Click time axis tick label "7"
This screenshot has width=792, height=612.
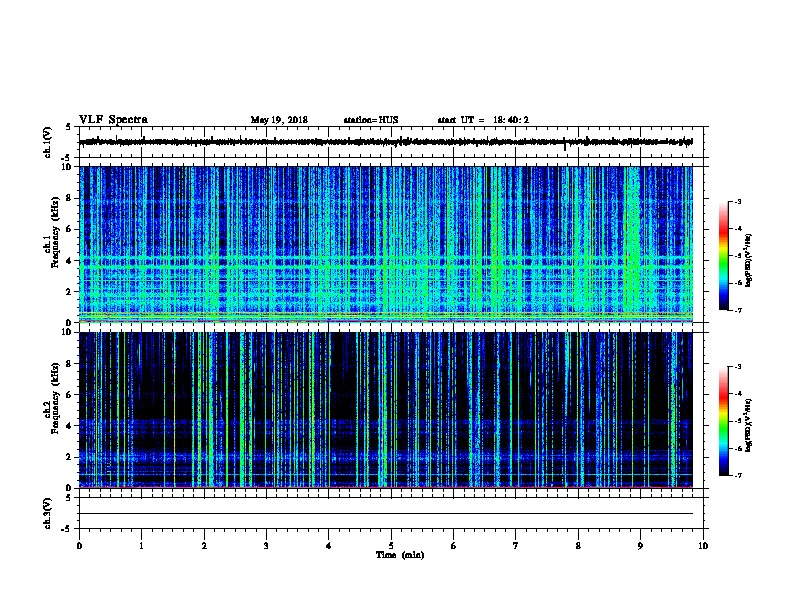click(516, 546)
